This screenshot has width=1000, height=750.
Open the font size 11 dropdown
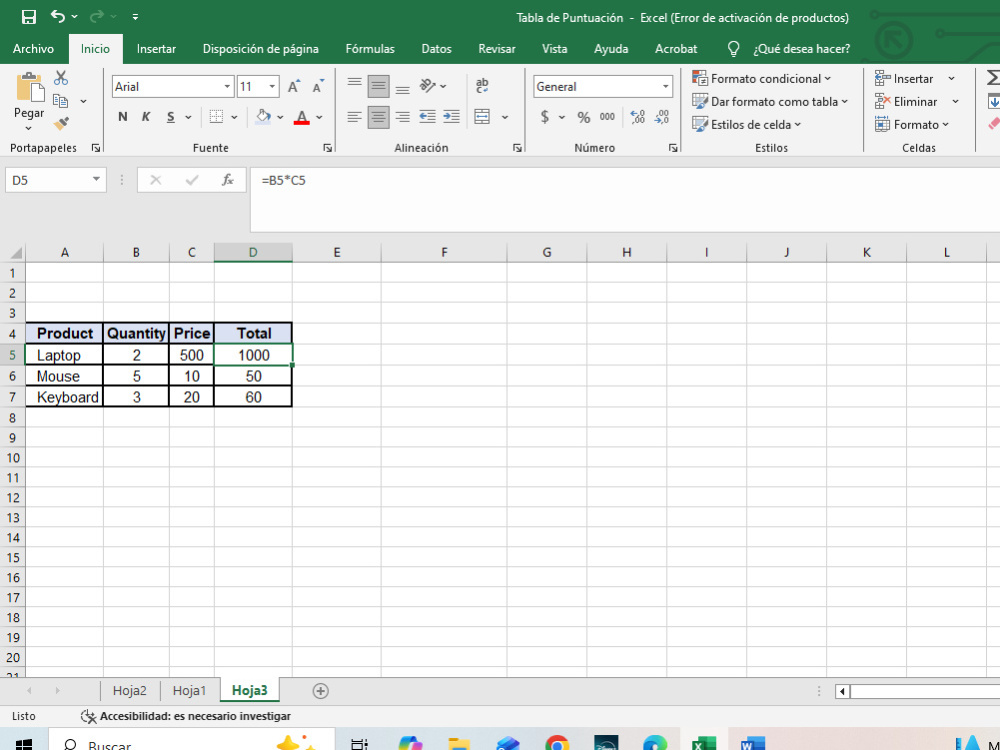pyautogui.click(x=272, y=87)
